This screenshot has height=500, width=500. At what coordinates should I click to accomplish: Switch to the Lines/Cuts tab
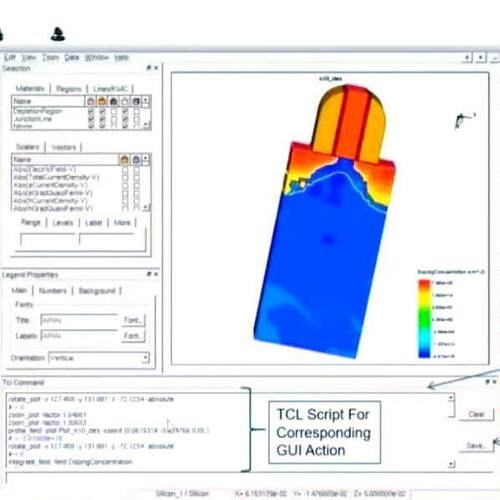tap(110, 89)
